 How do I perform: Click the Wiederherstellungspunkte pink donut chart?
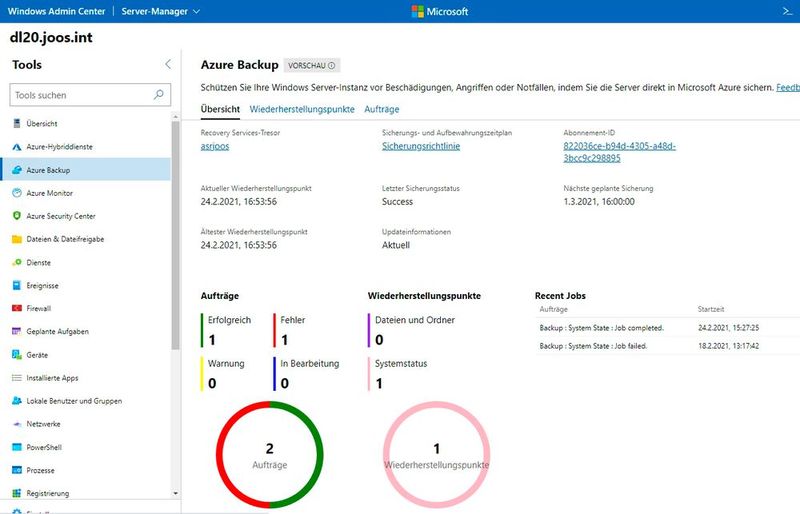pyautogui.click(x=436, y=454)
